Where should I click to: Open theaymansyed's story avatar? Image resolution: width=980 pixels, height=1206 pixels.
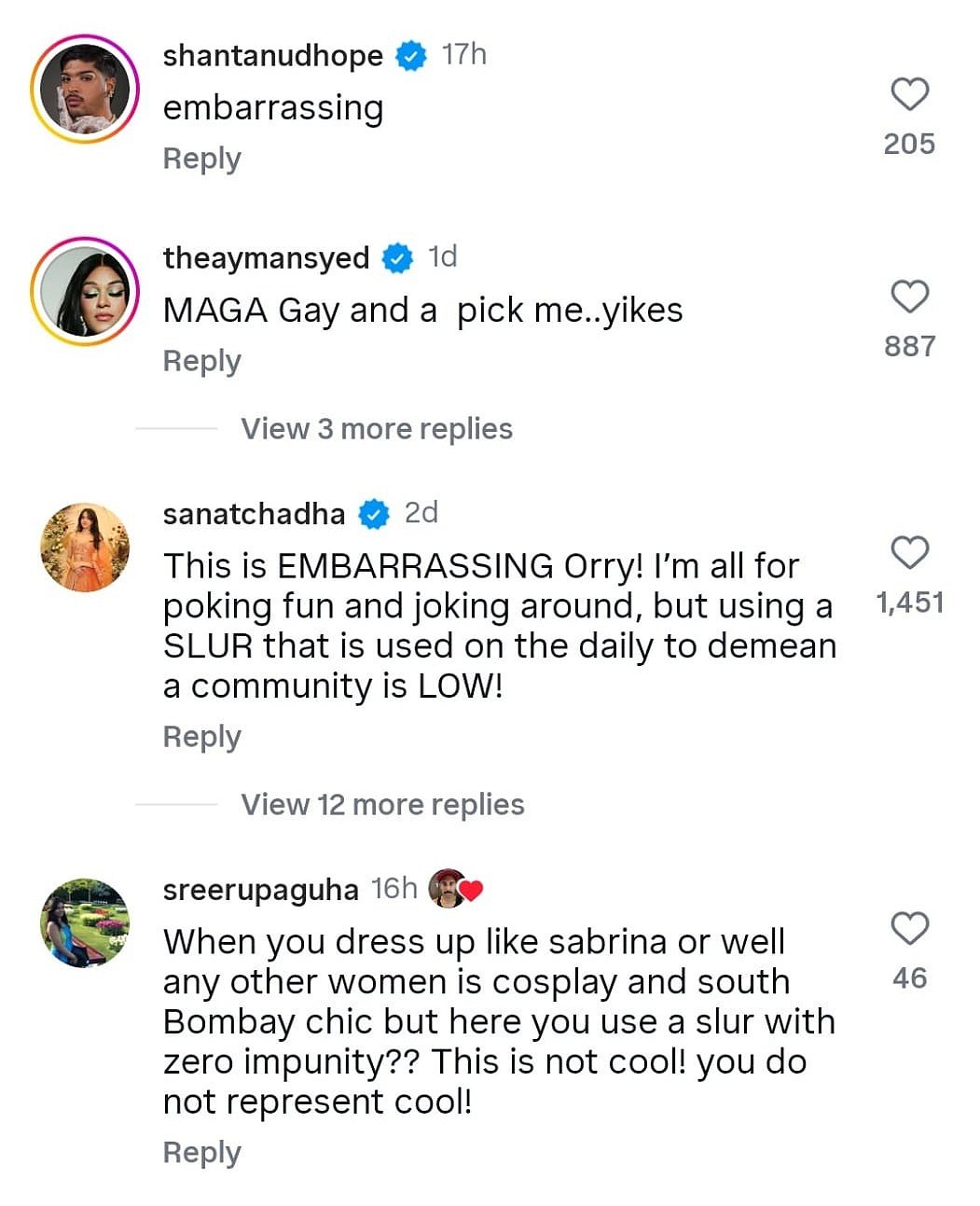(x=85, y=292)
